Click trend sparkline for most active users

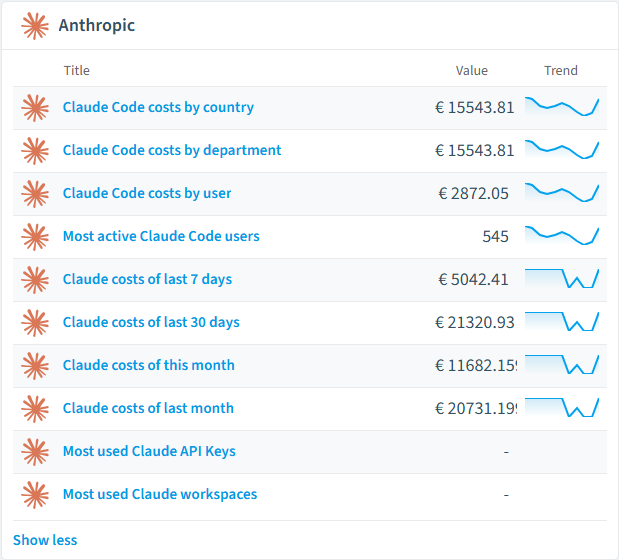[562, 236]
